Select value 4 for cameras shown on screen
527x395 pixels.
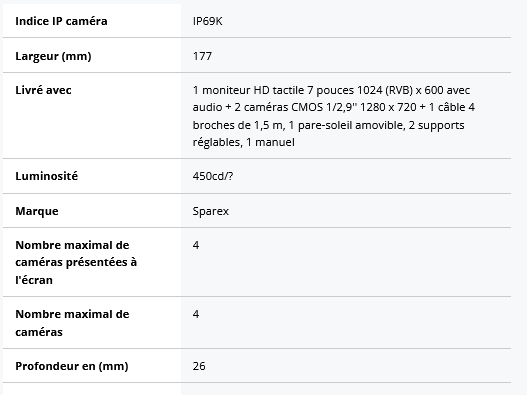196,245
